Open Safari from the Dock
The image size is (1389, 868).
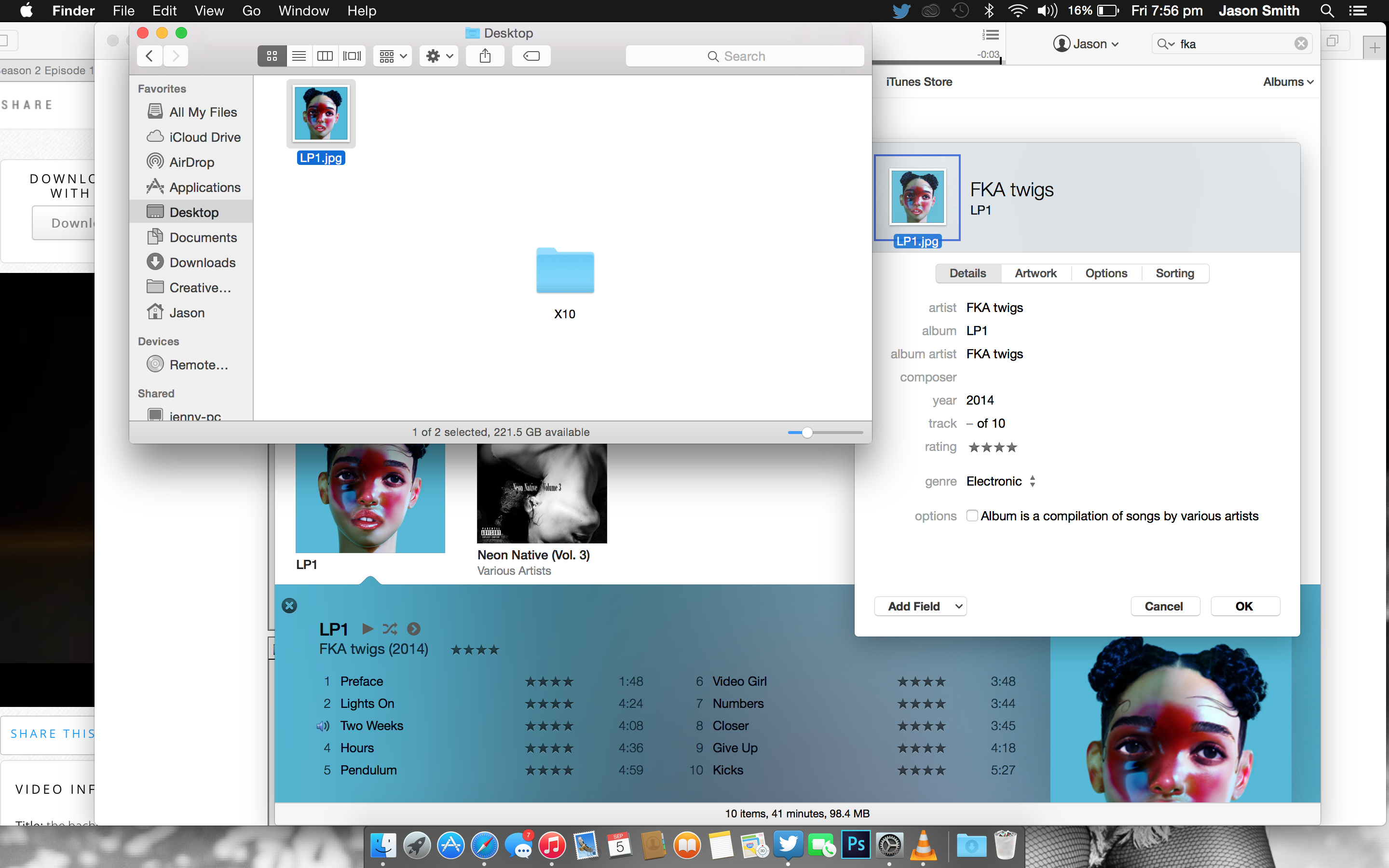tap(484, 846)
